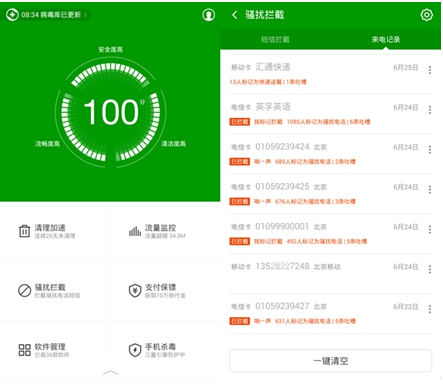Tap the virus database plus icon
This screenshot has width=443, height=392.
click(x=12, y=15)
